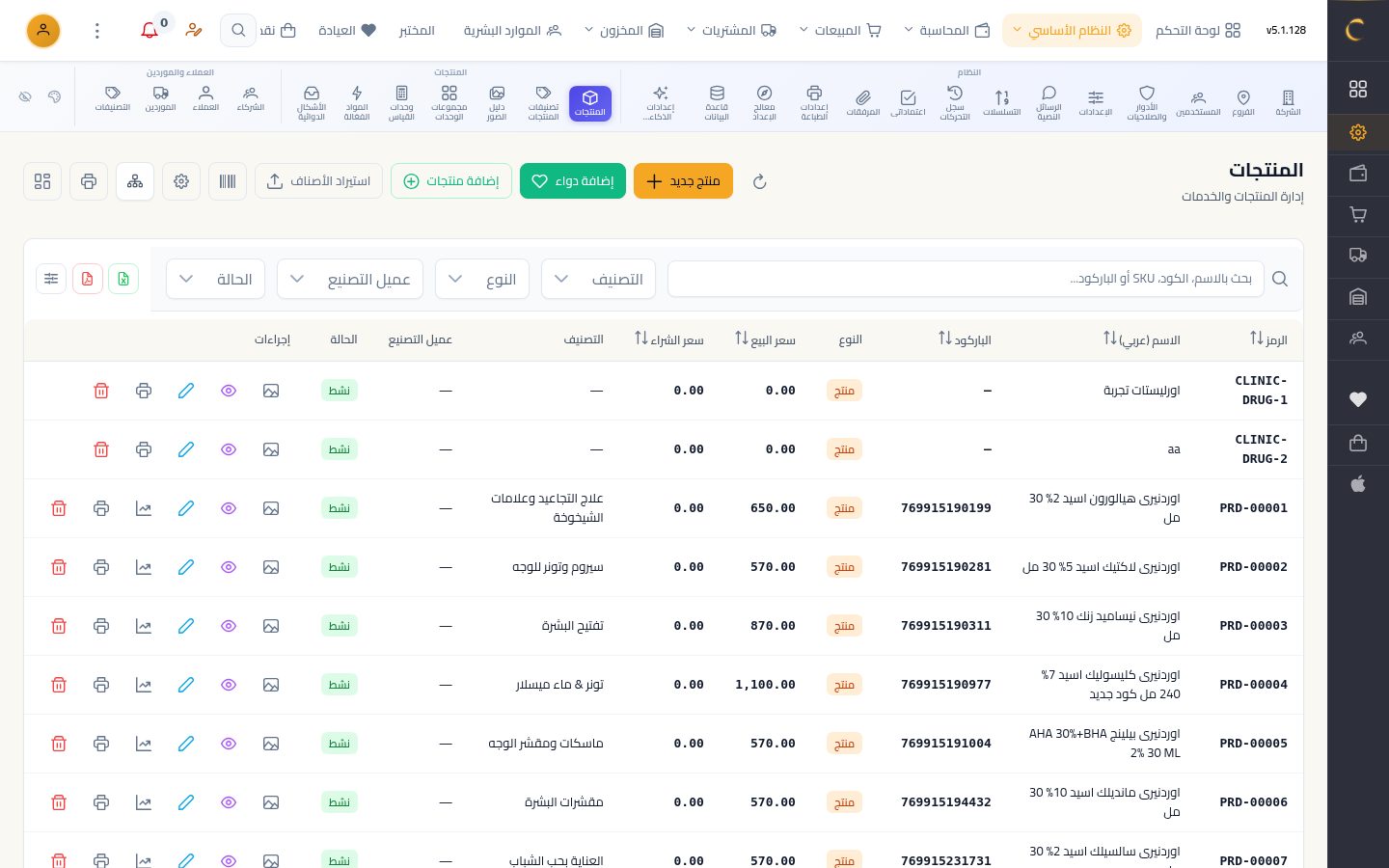Sort table by الرمز column
Image resolution: width=1389 pixels, height=868 pixels.
click(1268, 339)
